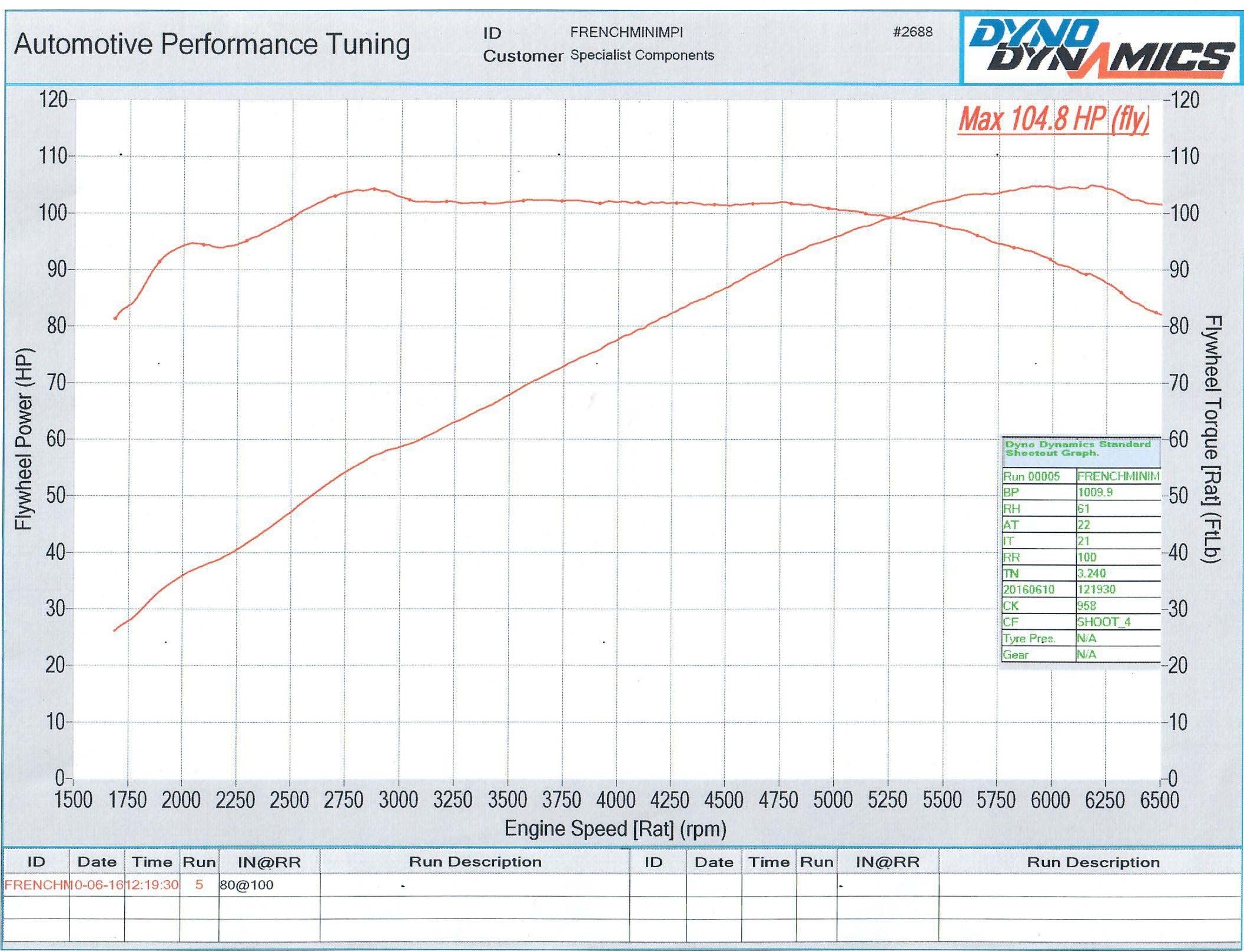This screenshot has width=1244, height=952.
Task: Click the customer name 'Specialist Components'
Action: (642, 55)
